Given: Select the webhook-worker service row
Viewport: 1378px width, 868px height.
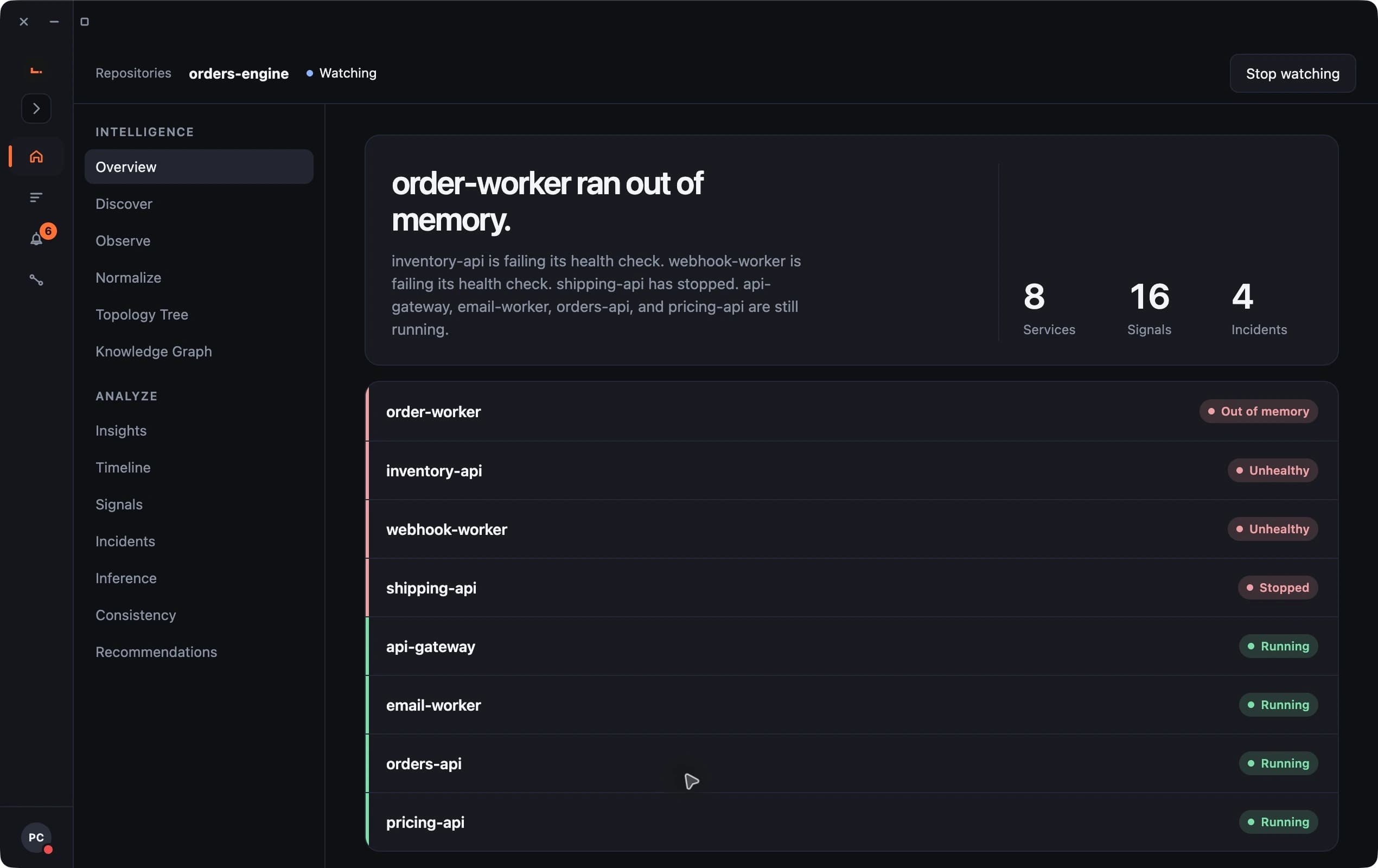Looking at the screenshot, I should (852, 529).
